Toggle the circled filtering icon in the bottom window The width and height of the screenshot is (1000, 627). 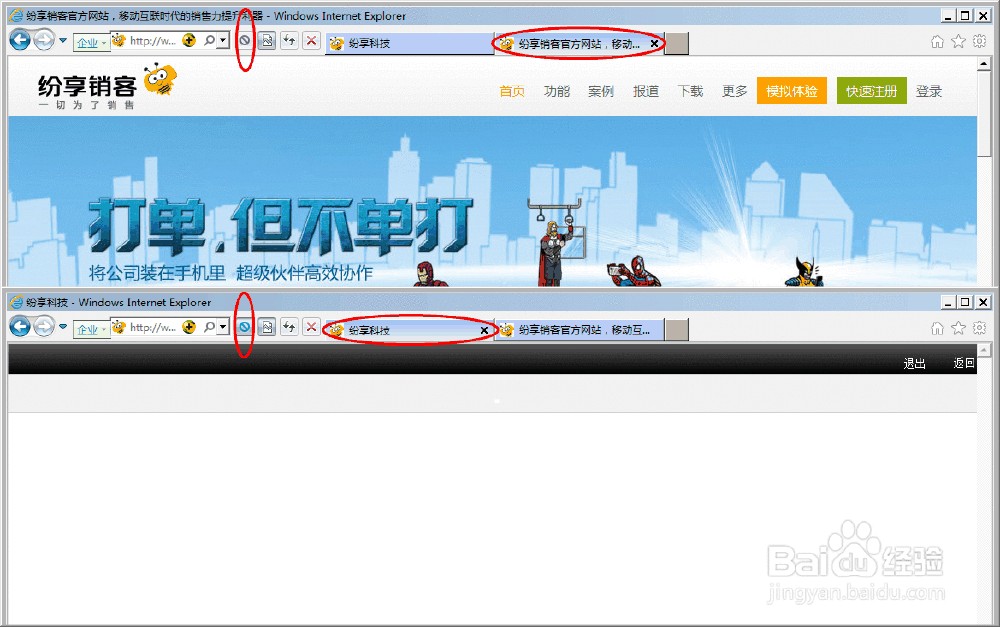point(245,327)
